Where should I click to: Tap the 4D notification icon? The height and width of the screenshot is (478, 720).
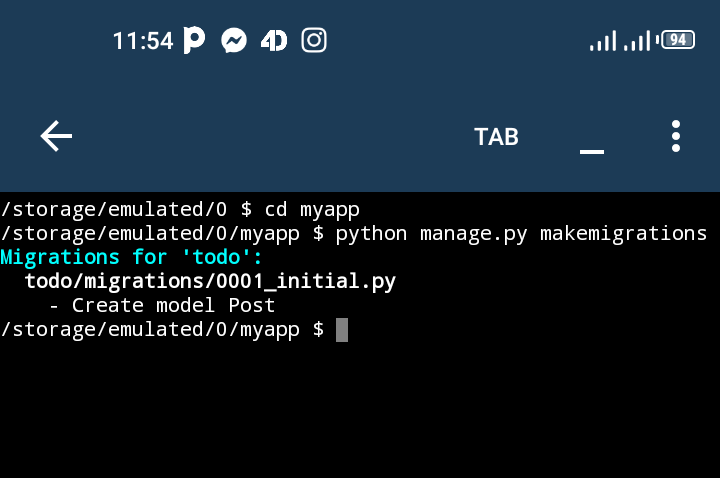tap(274, 41)
